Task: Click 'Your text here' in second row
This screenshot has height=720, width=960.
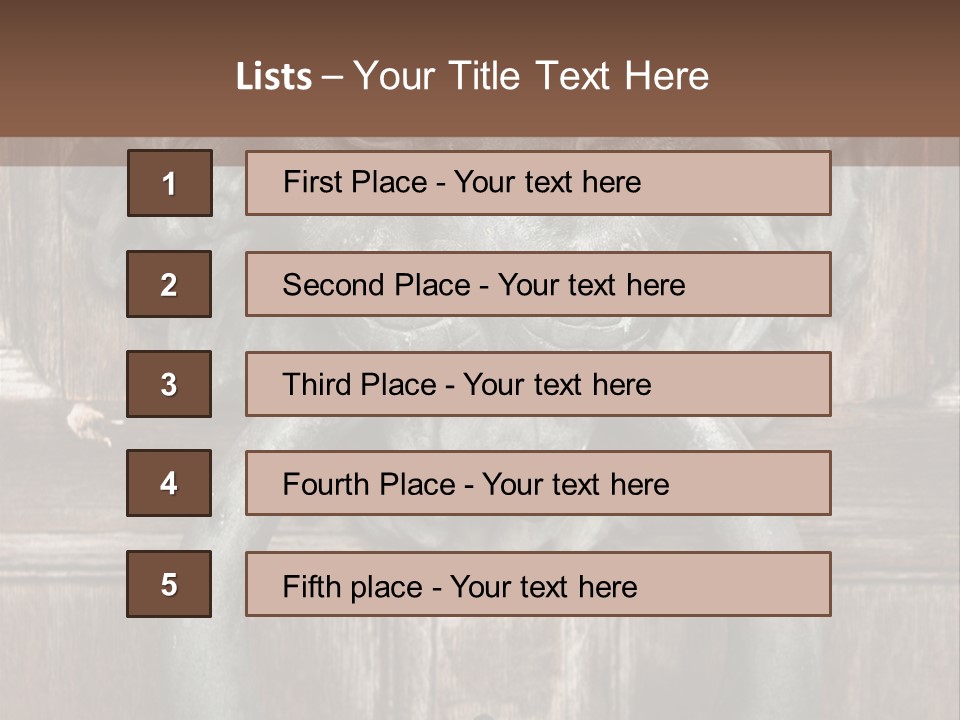Action: [591, 285]
